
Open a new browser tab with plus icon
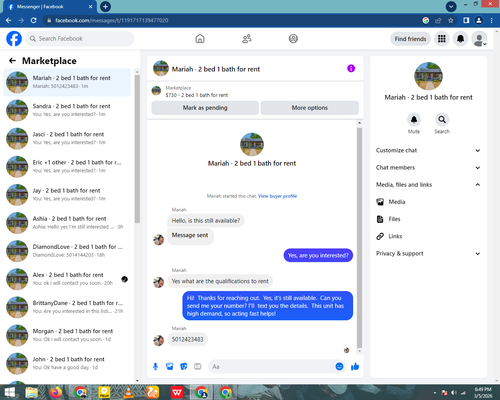105,6
